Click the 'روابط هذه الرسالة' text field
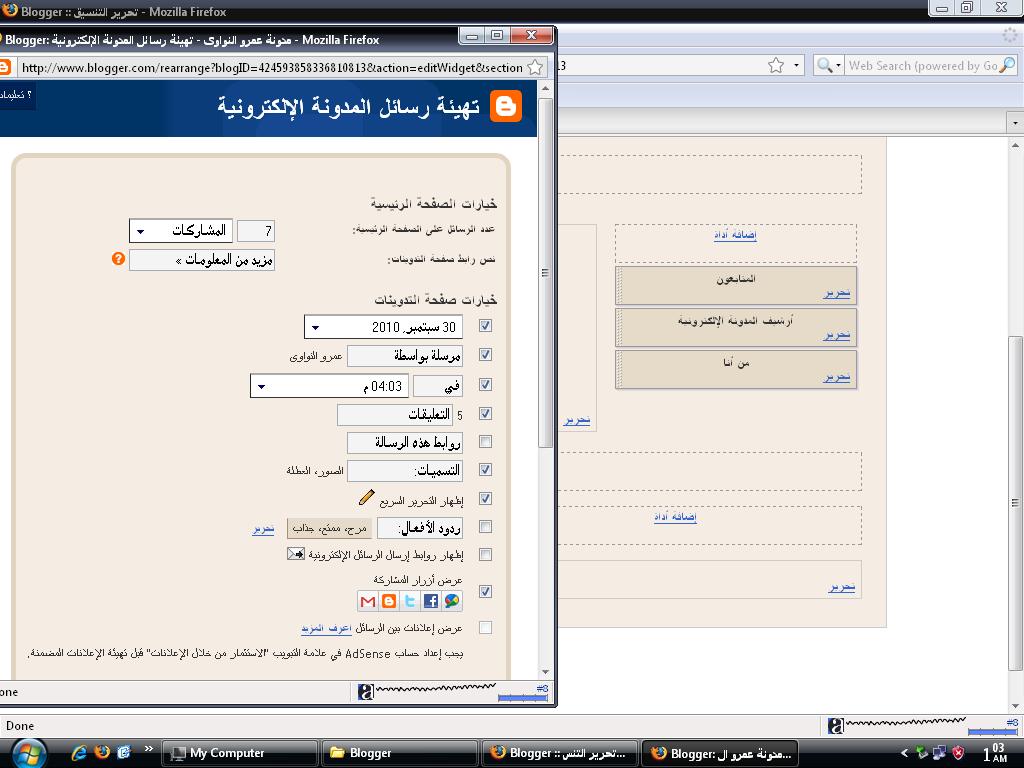The height and width of the screenshot is (768, 1024). 405,443
